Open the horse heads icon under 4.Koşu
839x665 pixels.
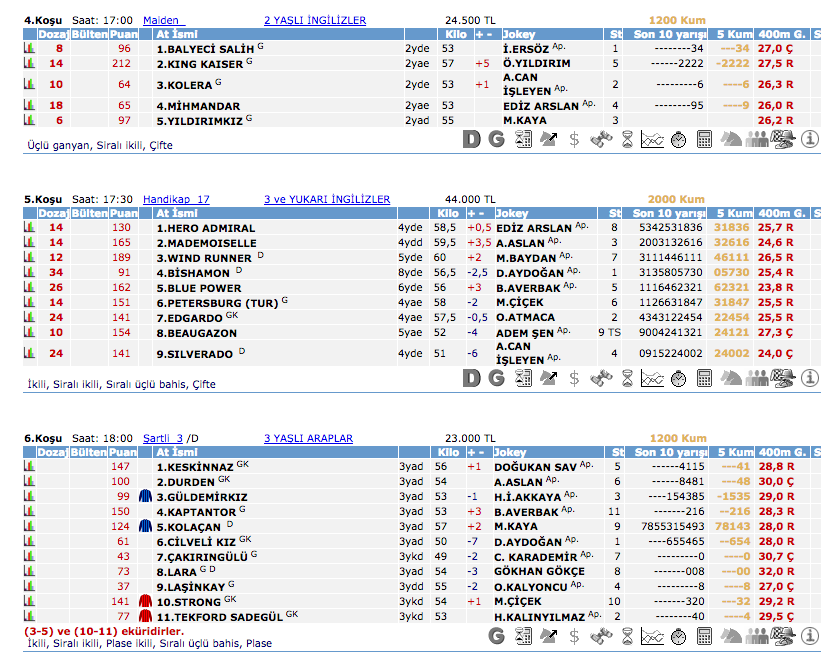[x=732, y=140]
